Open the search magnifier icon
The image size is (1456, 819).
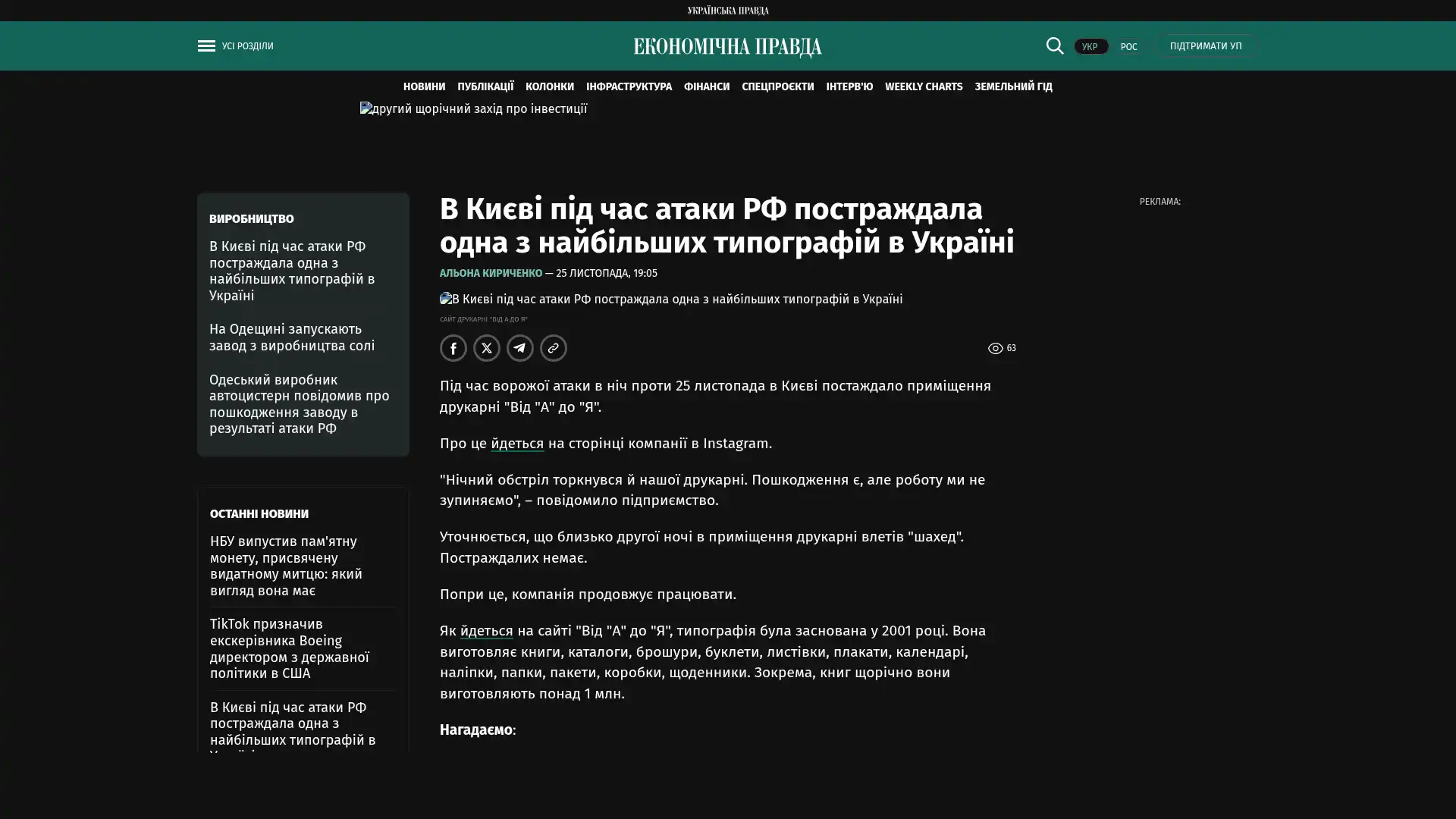[1054, 45]
